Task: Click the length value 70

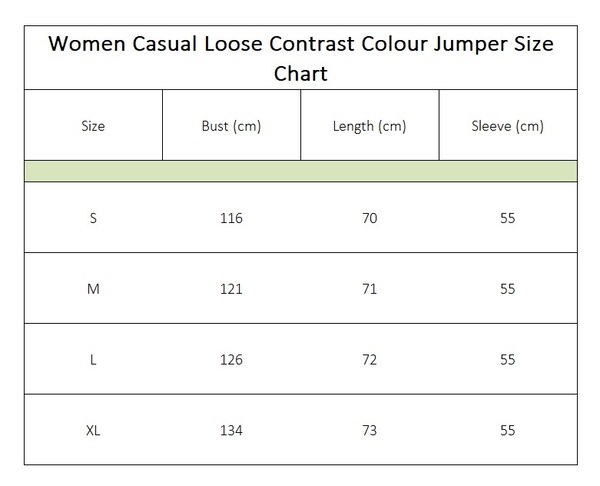Action: (370, 218)
